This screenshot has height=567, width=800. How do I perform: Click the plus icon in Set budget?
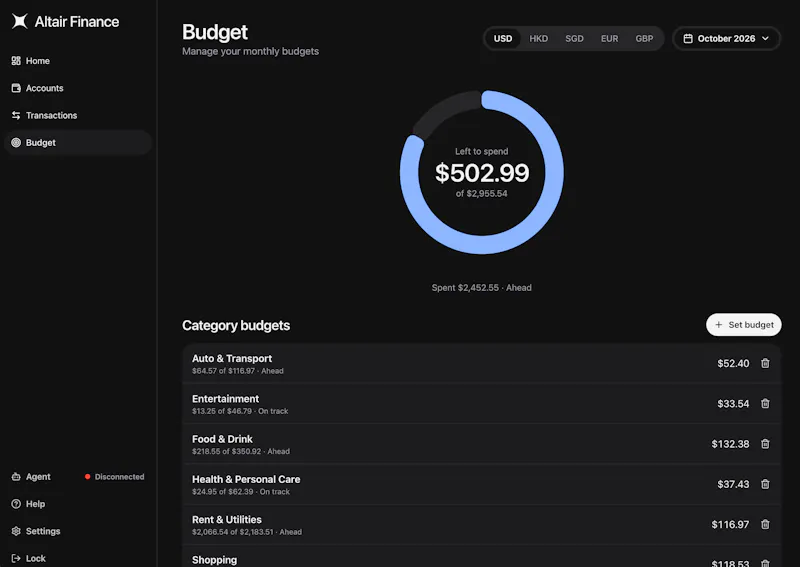[718, 325]
